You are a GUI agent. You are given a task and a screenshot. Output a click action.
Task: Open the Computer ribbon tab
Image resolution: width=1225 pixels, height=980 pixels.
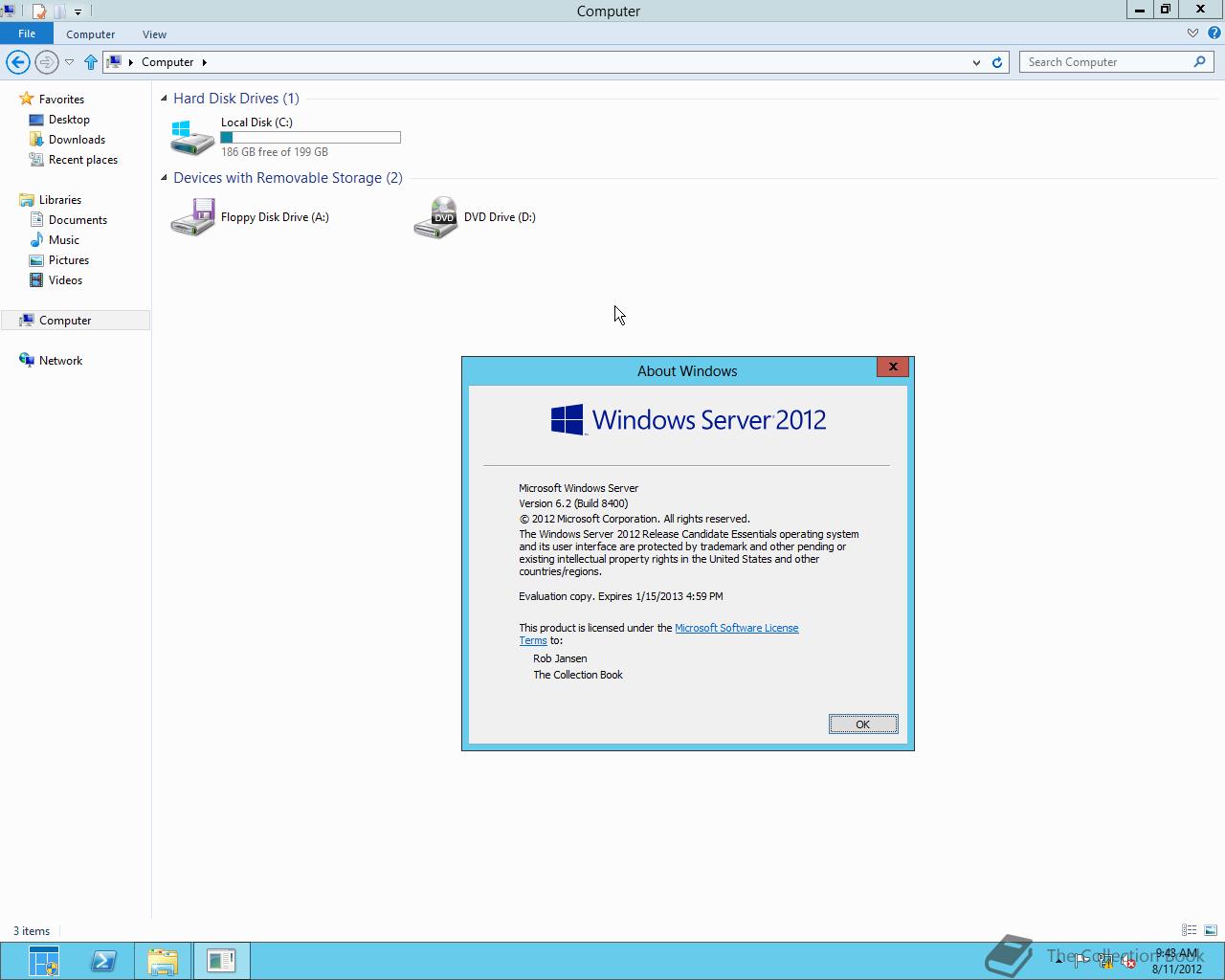(91, 34)
